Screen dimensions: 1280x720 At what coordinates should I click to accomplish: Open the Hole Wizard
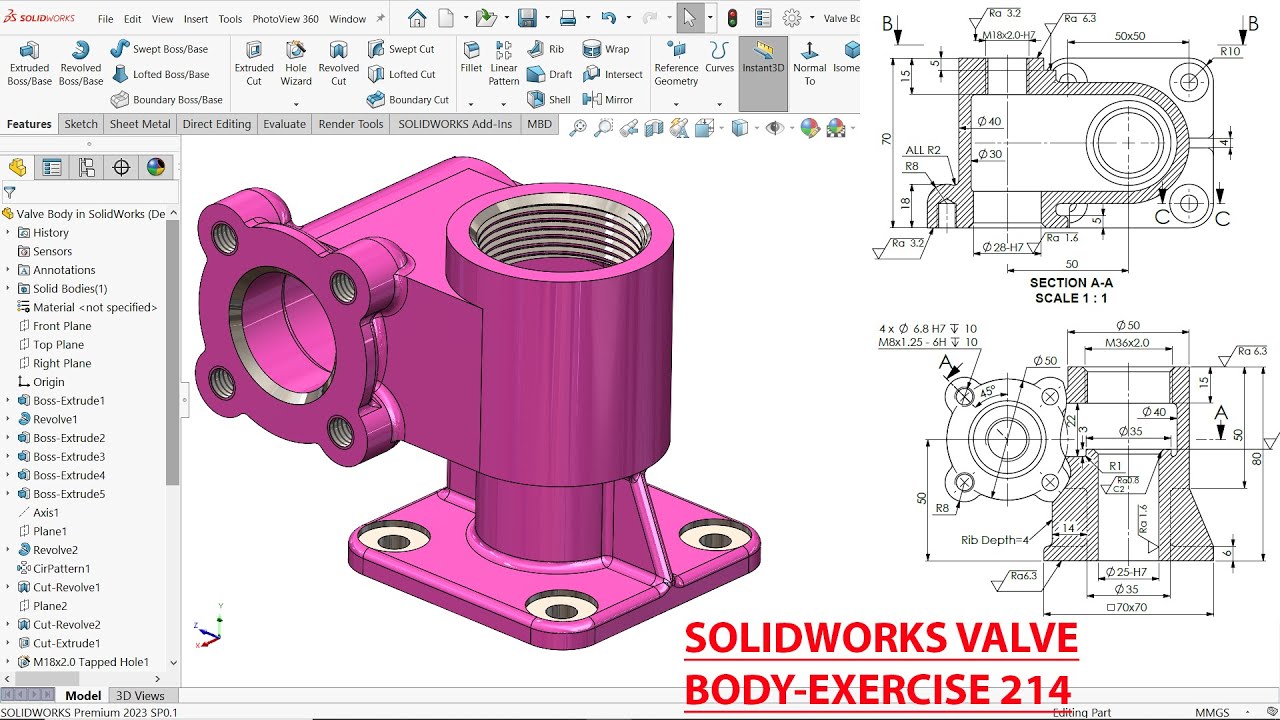[296, 64]
